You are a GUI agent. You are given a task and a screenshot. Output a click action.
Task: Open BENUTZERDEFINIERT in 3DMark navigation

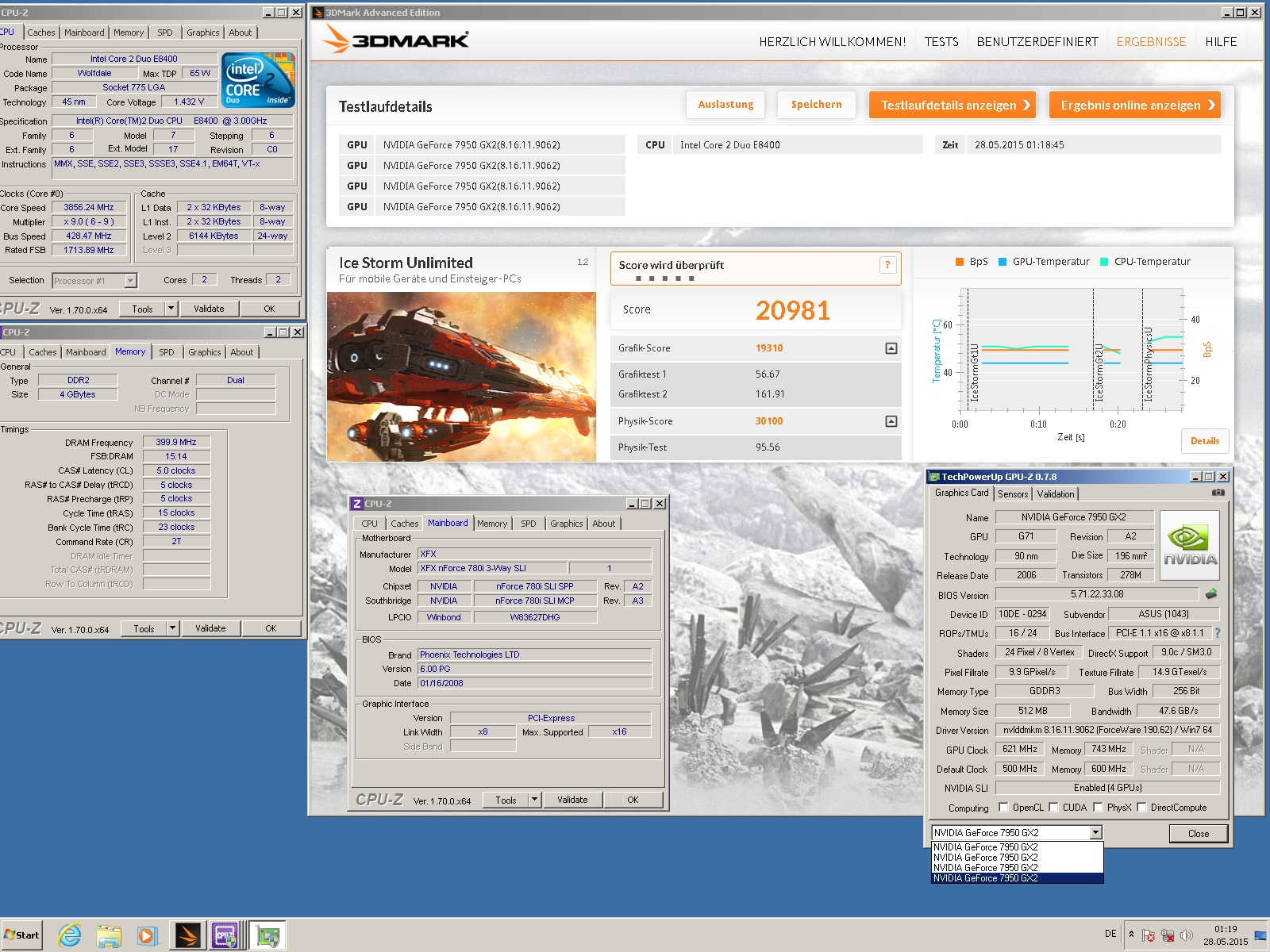coord(1037,42)
